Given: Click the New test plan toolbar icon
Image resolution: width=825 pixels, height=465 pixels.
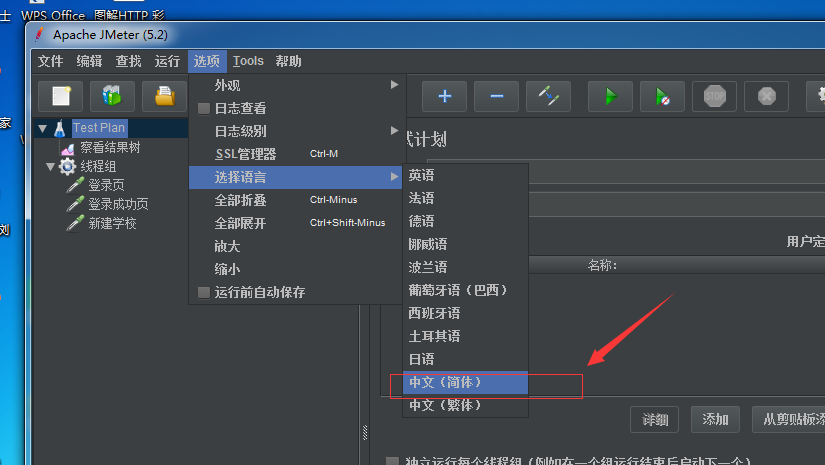Looking at the screenshot, I should tap(61, 96).
